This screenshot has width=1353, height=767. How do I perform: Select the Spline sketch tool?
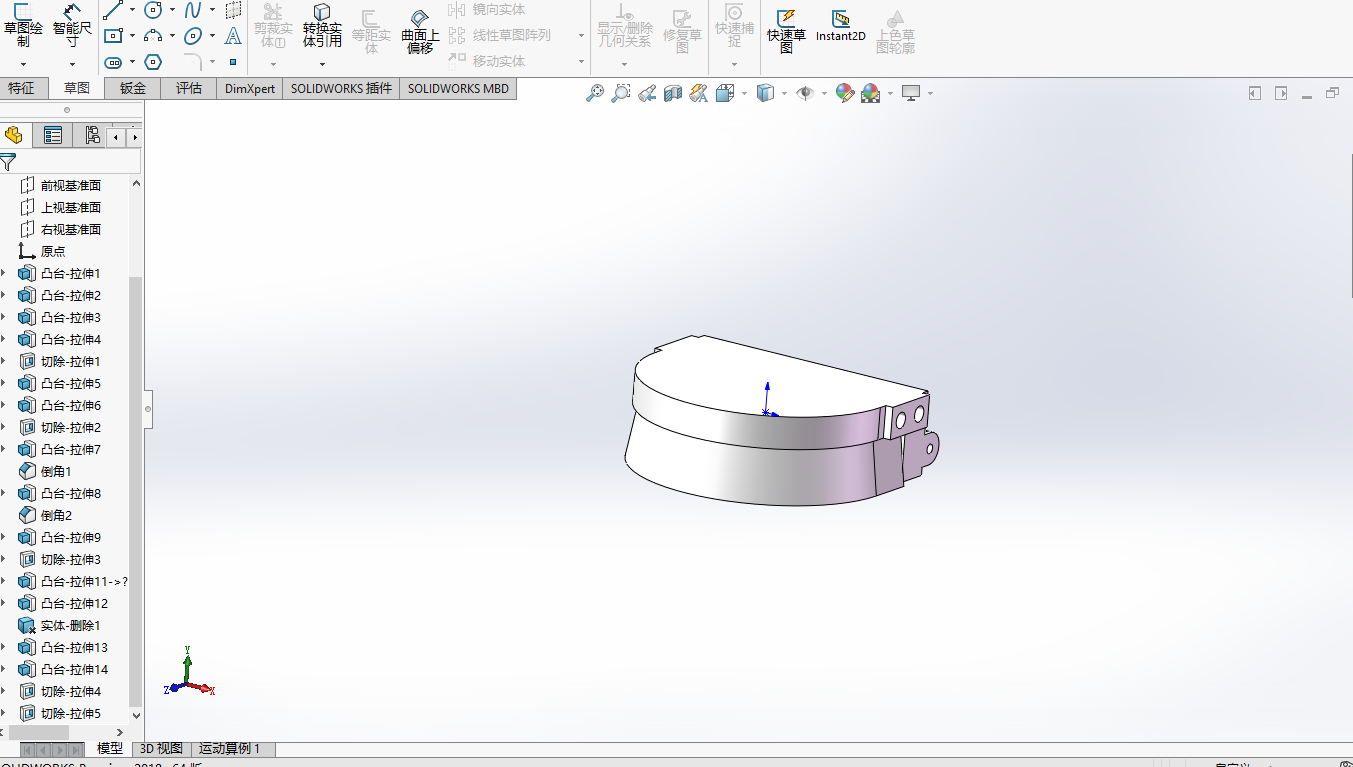[193, 10]
